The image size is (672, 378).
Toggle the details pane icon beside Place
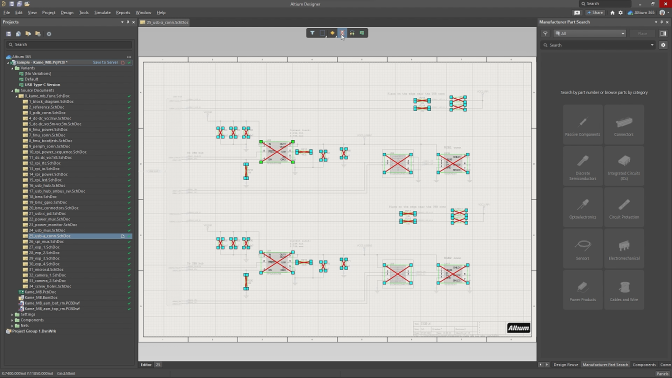tap(663, 33)
